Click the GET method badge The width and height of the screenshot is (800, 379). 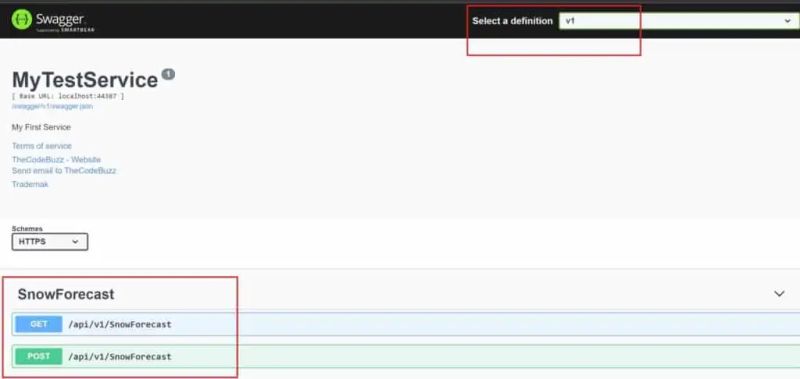(39, 324)
